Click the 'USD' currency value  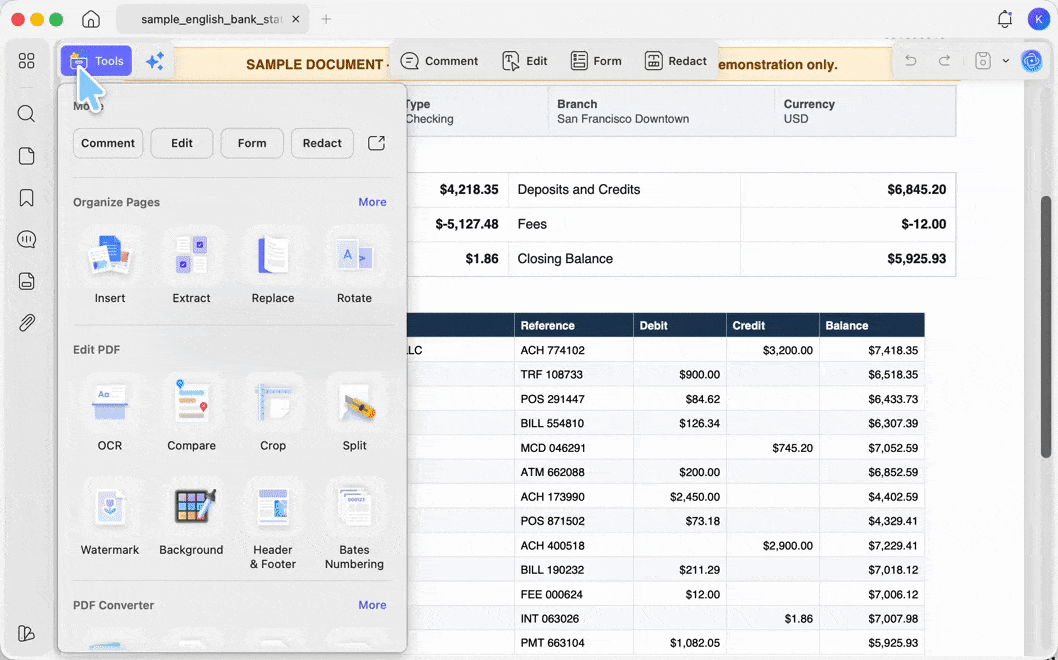tap(796, 119)
